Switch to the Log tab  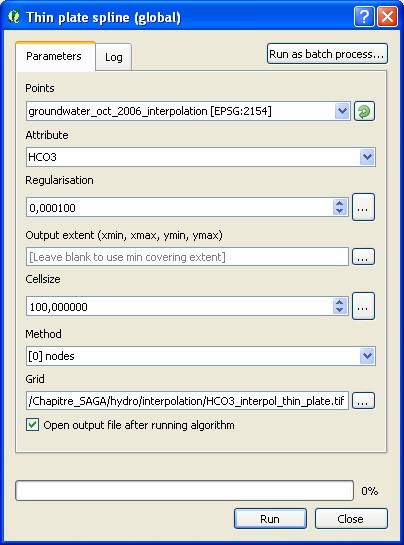click(x=114, y=57)
